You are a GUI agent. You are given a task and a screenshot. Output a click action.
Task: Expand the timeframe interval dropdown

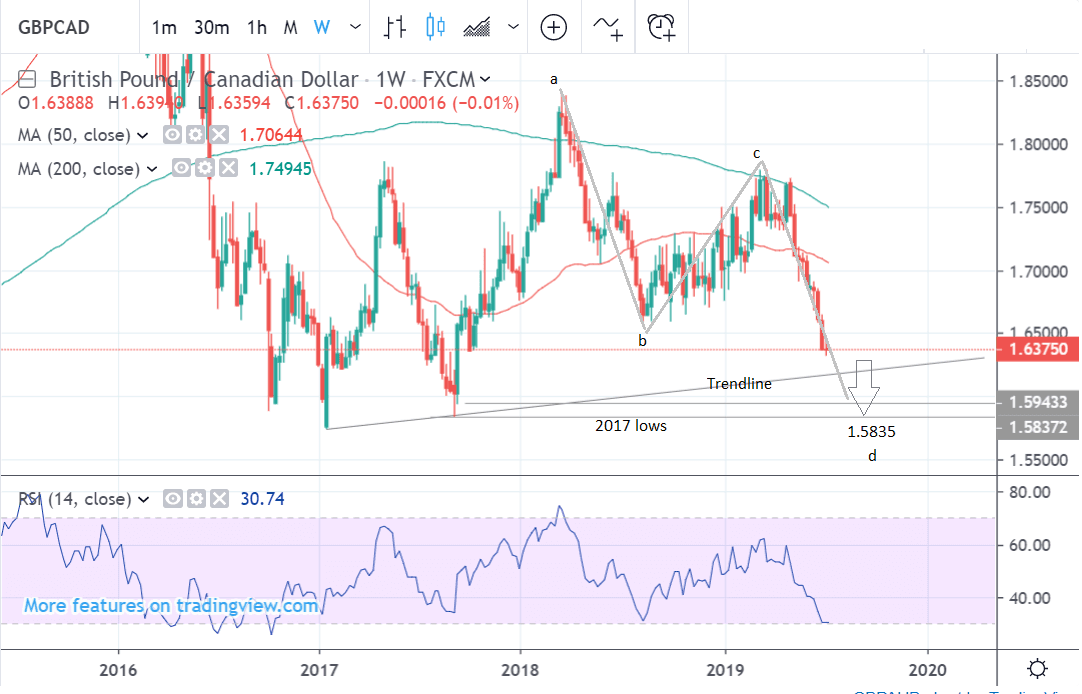click(351, 28)
